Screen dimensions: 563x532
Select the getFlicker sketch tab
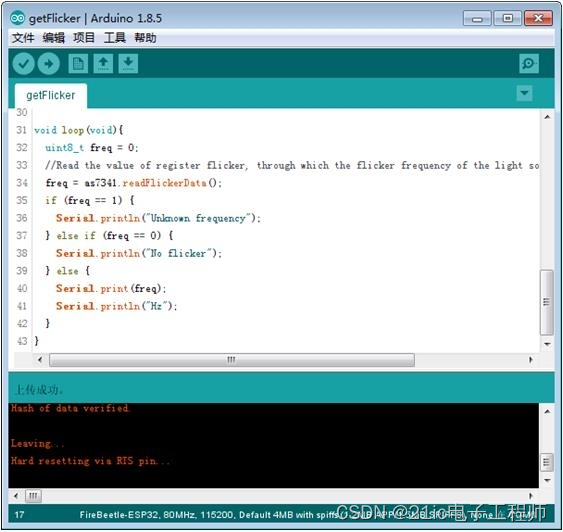click(x=51, y=95)
